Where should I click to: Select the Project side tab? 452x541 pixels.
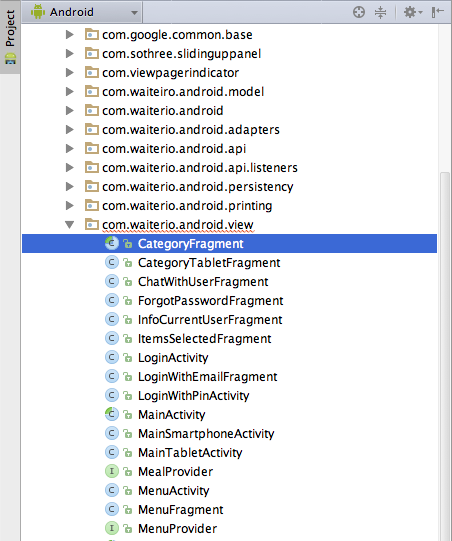[10, 37]
